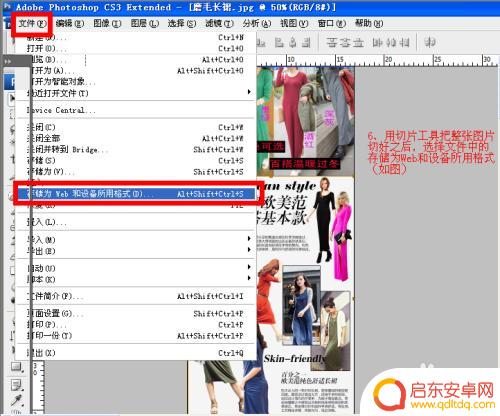
Task: Open the 窗口 (W) menu
Action: (x=332, y=23)
